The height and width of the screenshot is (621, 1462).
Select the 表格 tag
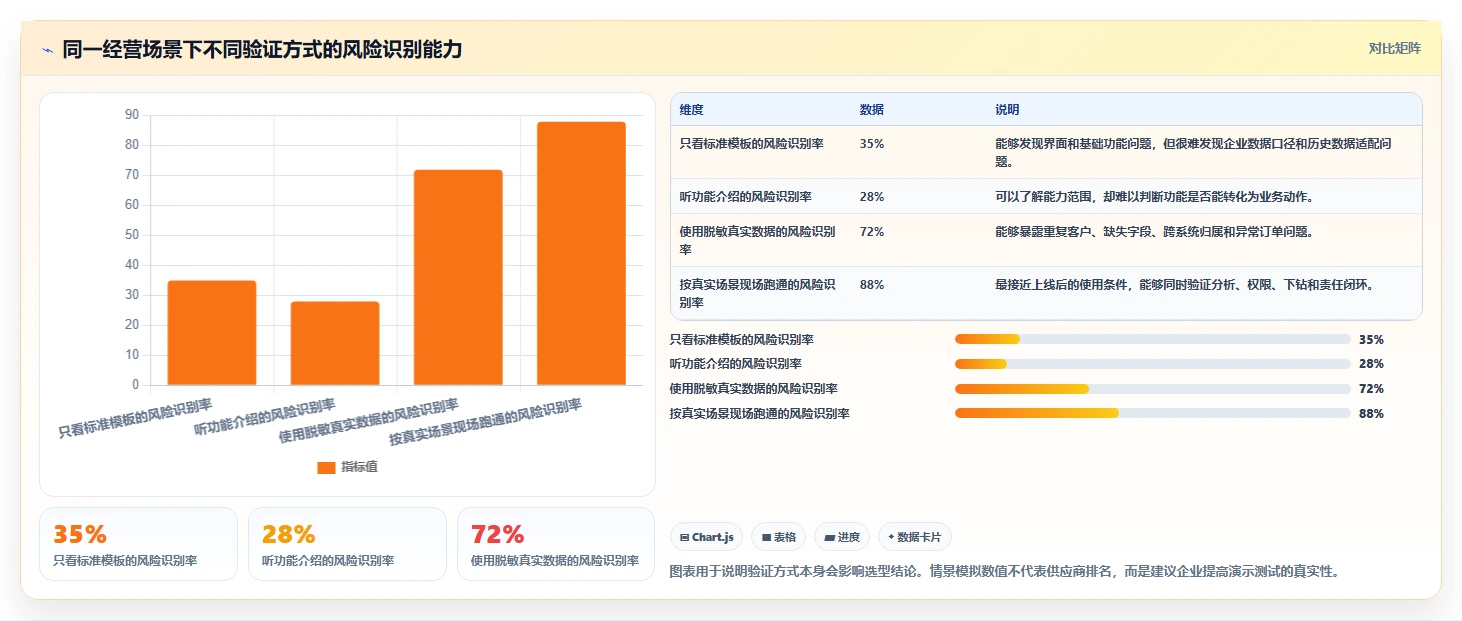point(779,537)
